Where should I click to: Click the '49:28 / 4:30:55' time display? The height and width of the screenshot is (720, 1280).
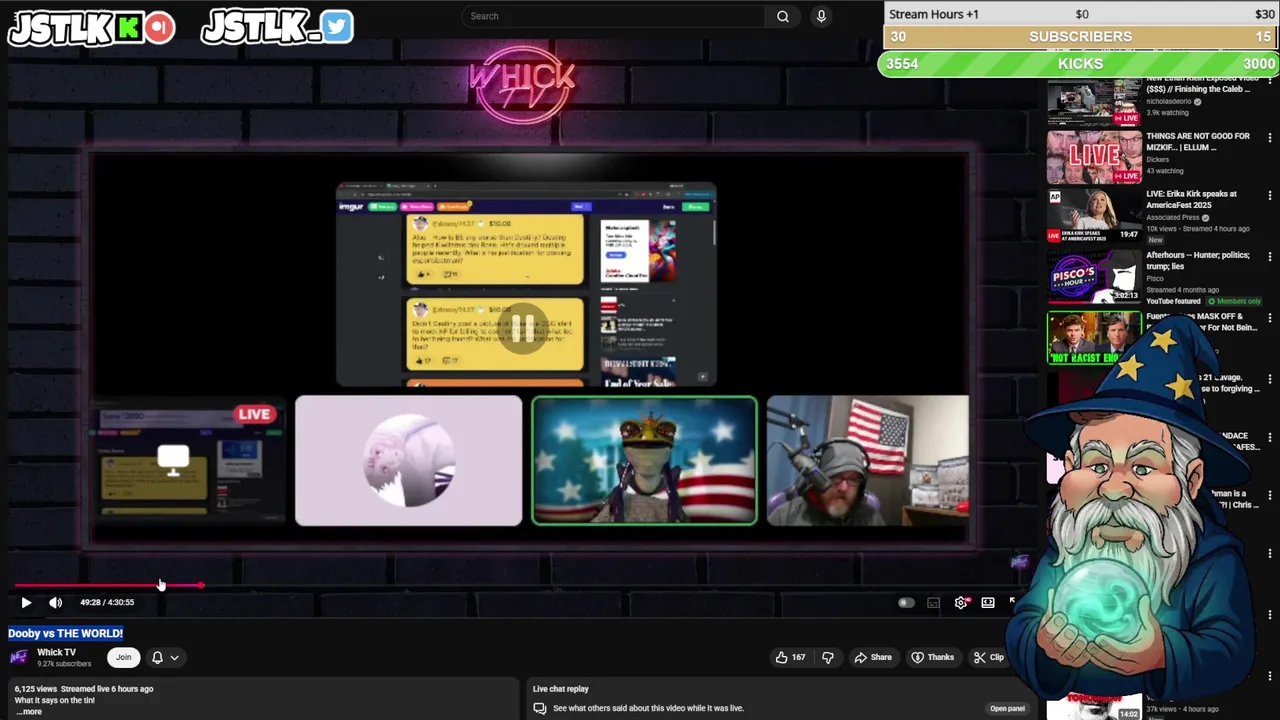click(107, 602)
